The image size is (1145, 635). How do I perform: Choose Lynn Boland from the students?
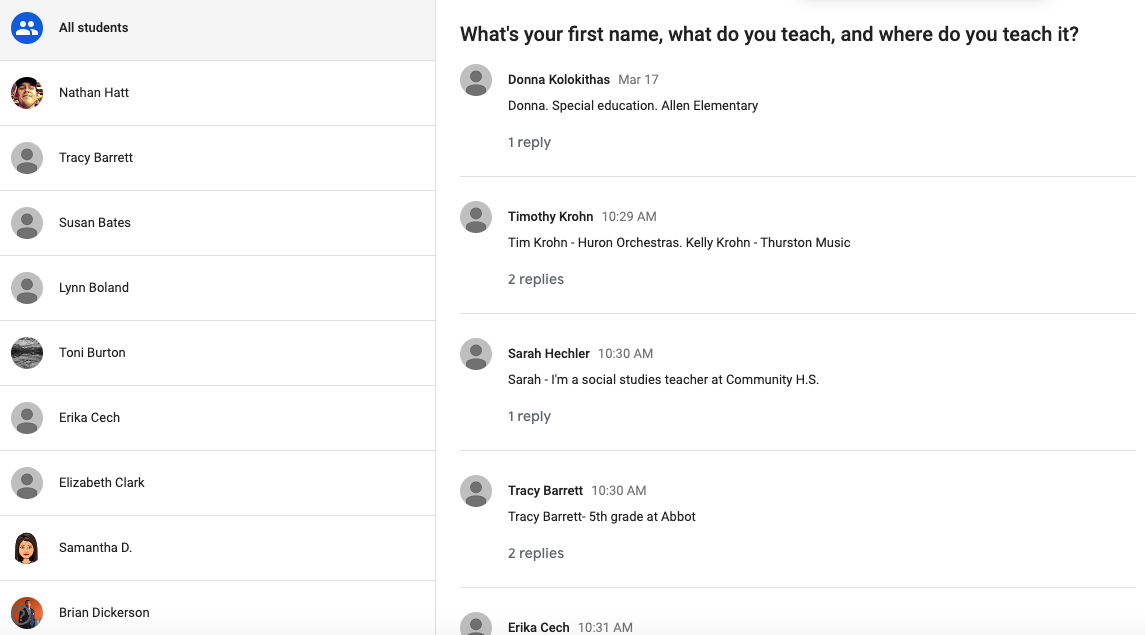point(218,288)
